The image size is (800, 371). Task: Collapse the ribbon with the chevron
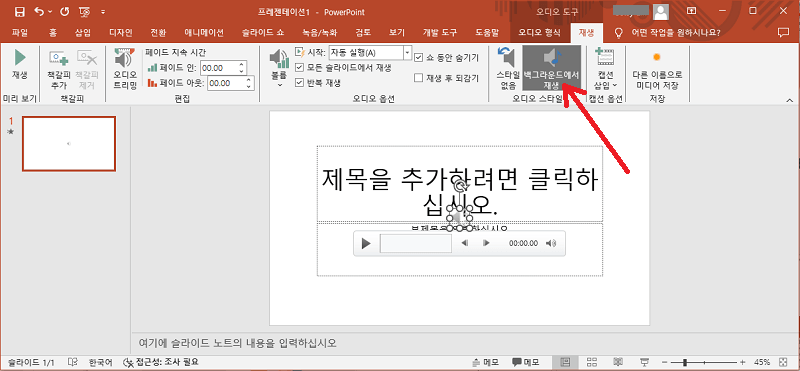pyautogui.click(x=789, y=100)
